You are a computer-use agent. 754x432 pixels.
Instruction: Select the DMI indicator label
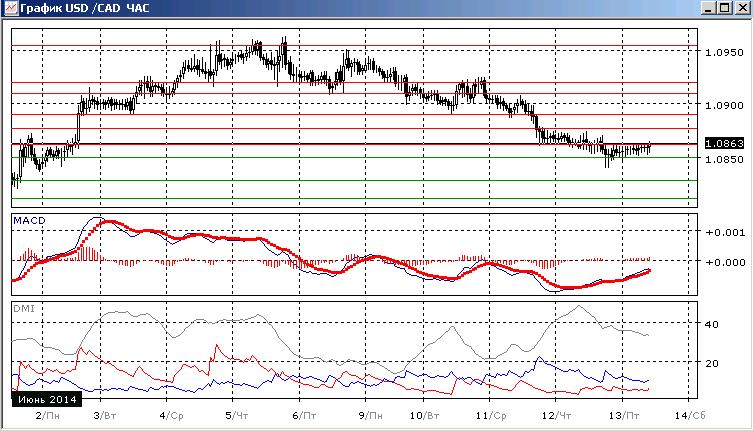coord(24,309)
